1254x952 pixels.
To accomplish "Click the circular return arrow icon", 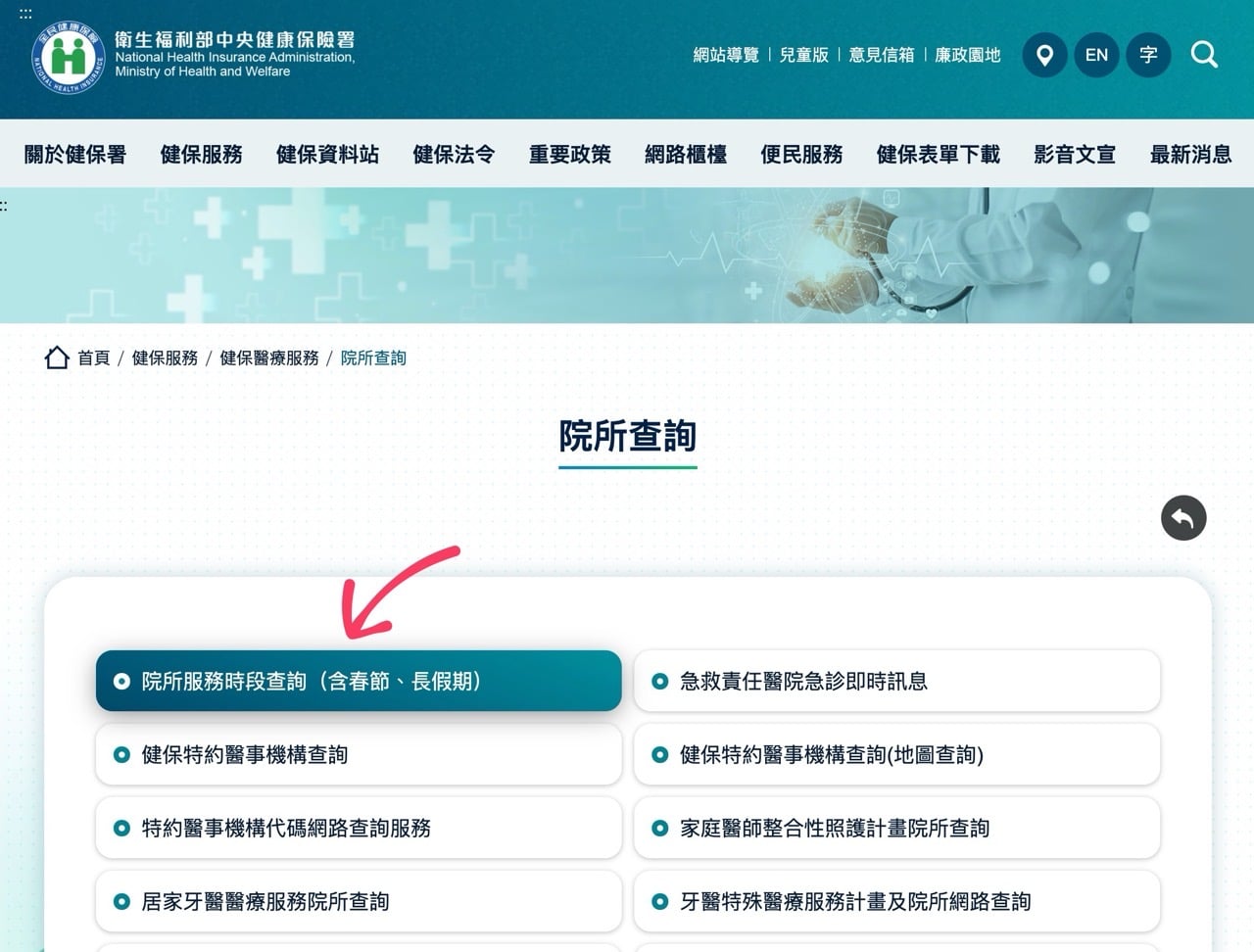I will click(1183, 517).
